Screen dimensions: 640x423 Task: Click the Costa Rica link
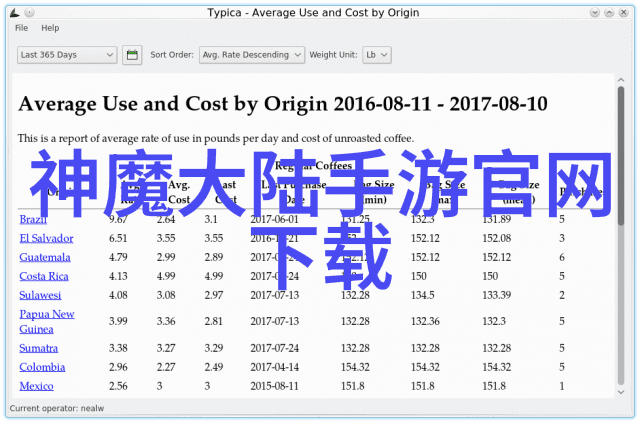click(43, 276)
